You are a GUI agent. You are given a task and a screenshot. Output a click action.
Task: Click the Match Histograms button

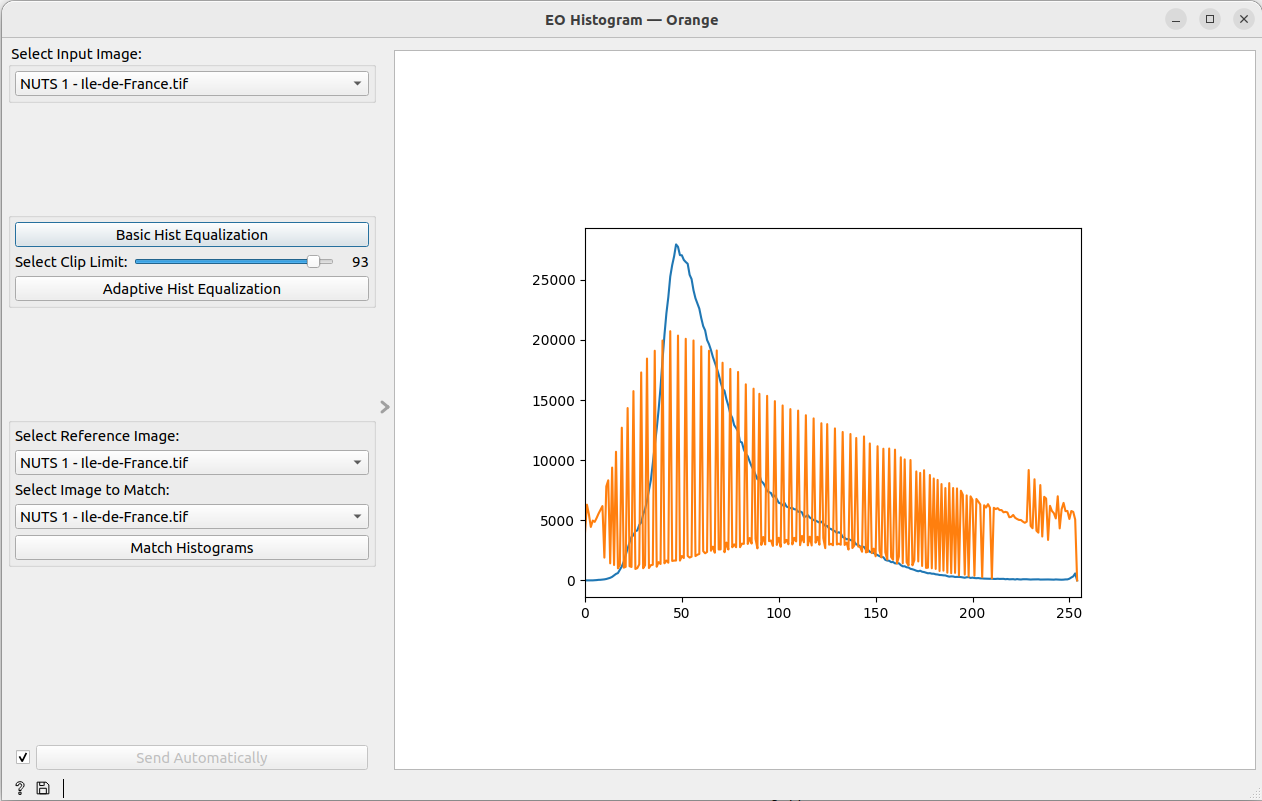point(192,548)
